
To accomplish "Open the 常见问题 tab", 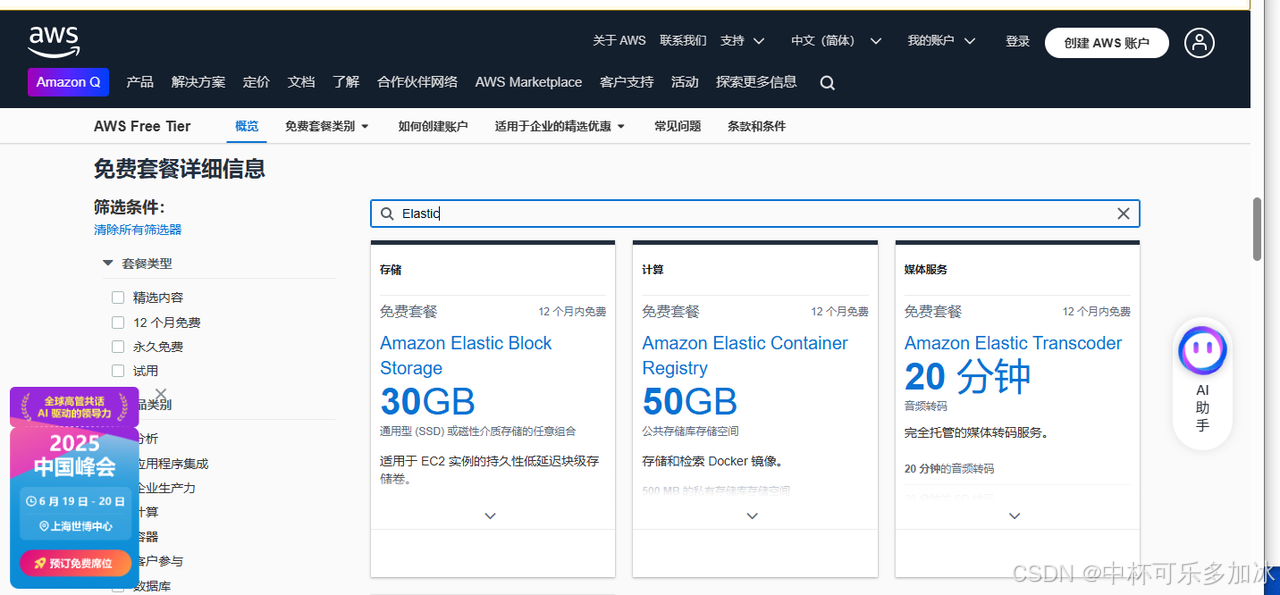I will click(677, 126).
